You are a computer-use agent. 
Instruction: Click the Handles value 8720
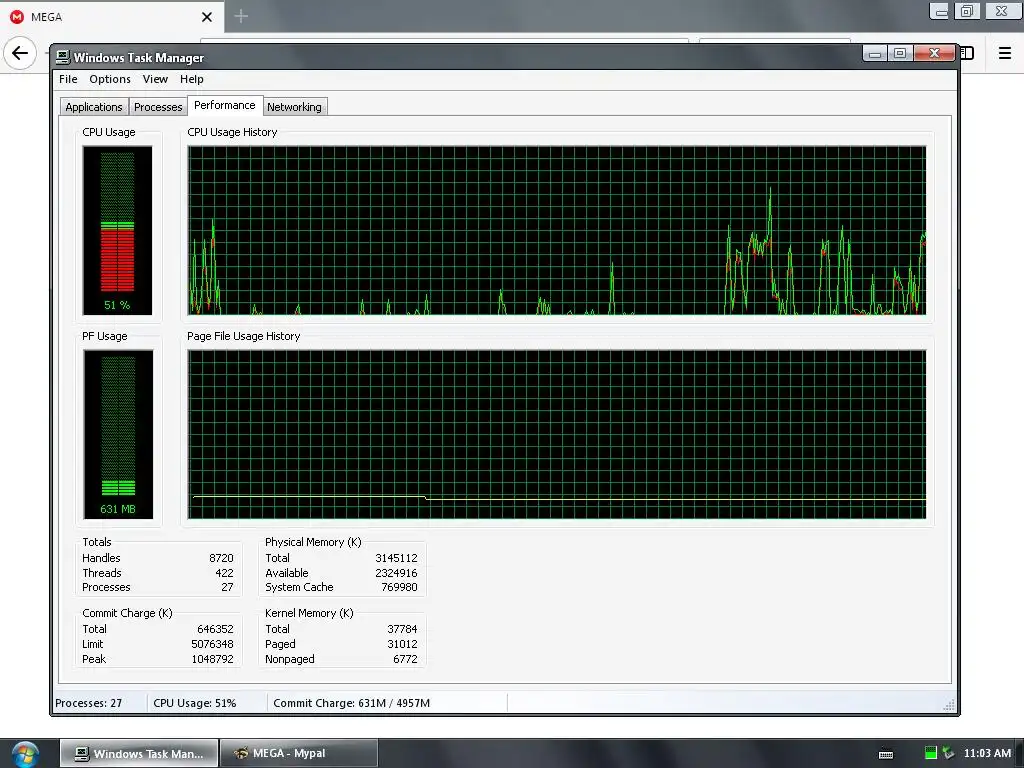coord(221,558)
